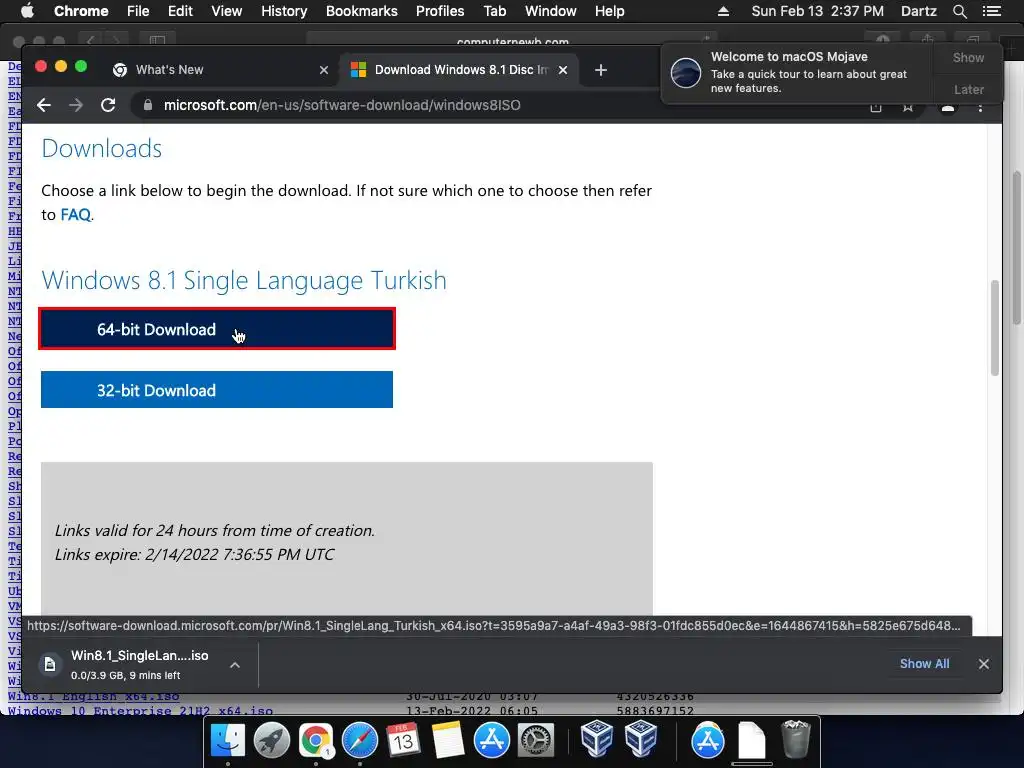The height and width of the screenshot is (768, 1024).
Task: Open the View menu
Action: tap(227, 11)
